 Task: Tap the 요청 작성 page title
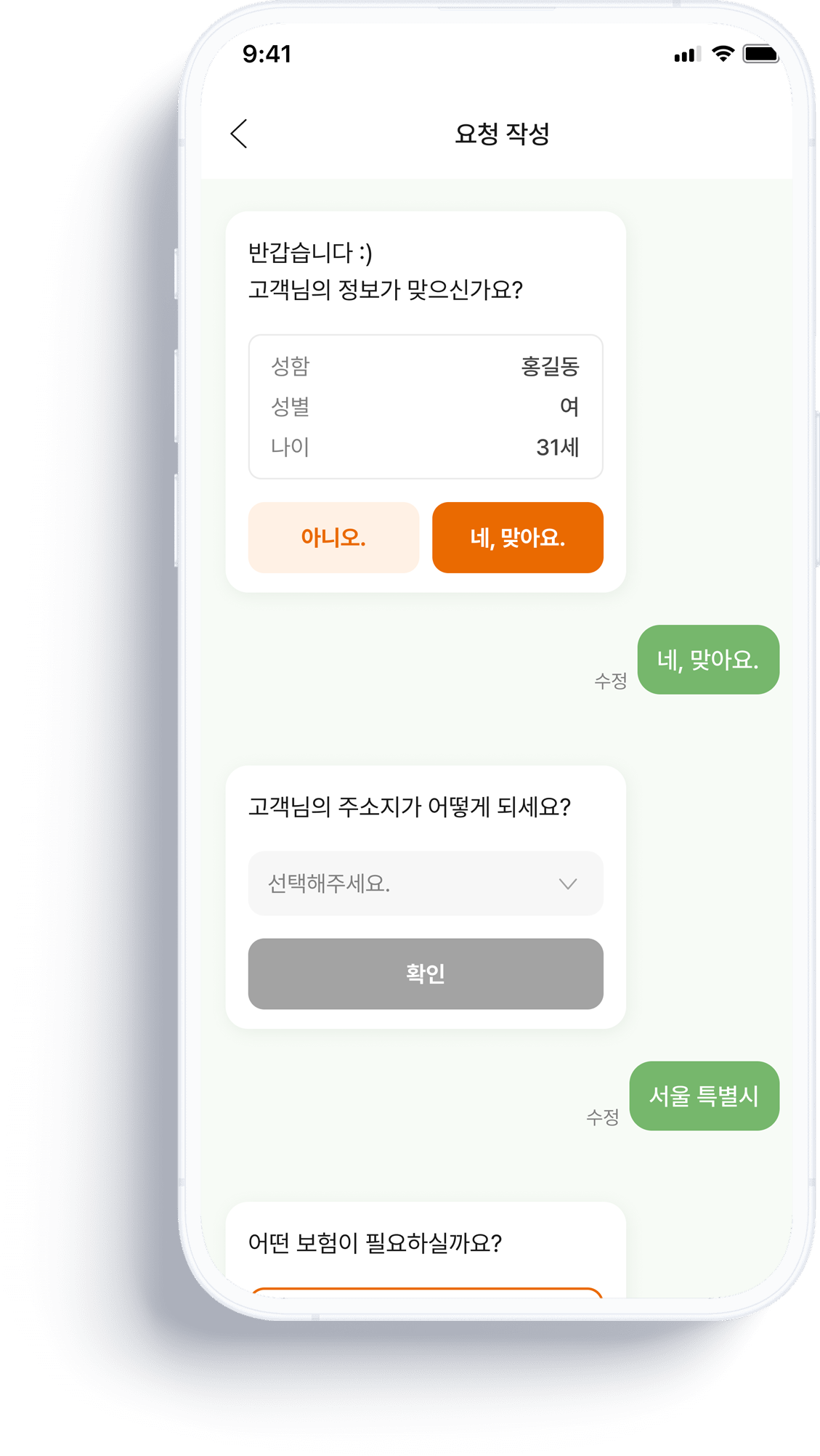(502, 134)
